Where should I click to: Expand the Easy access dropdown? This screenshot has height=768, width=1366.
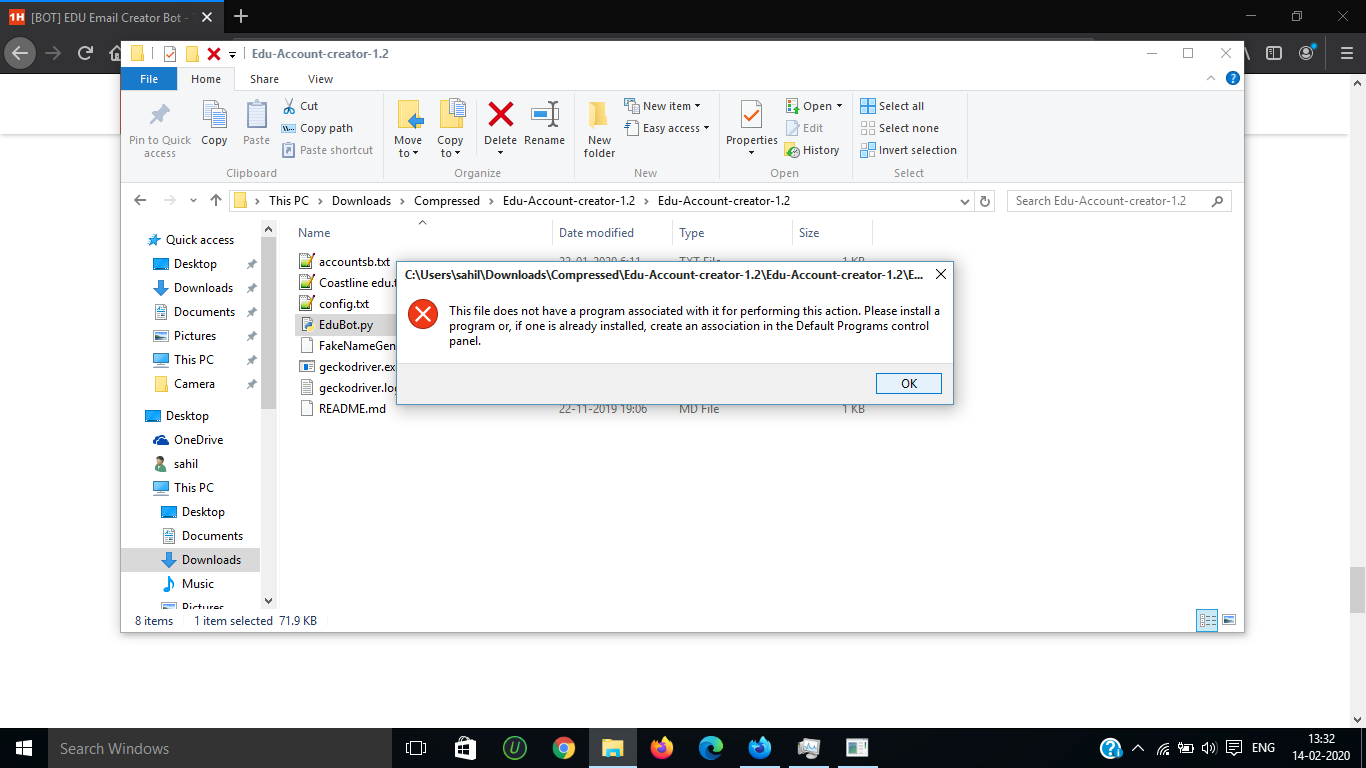706,128
